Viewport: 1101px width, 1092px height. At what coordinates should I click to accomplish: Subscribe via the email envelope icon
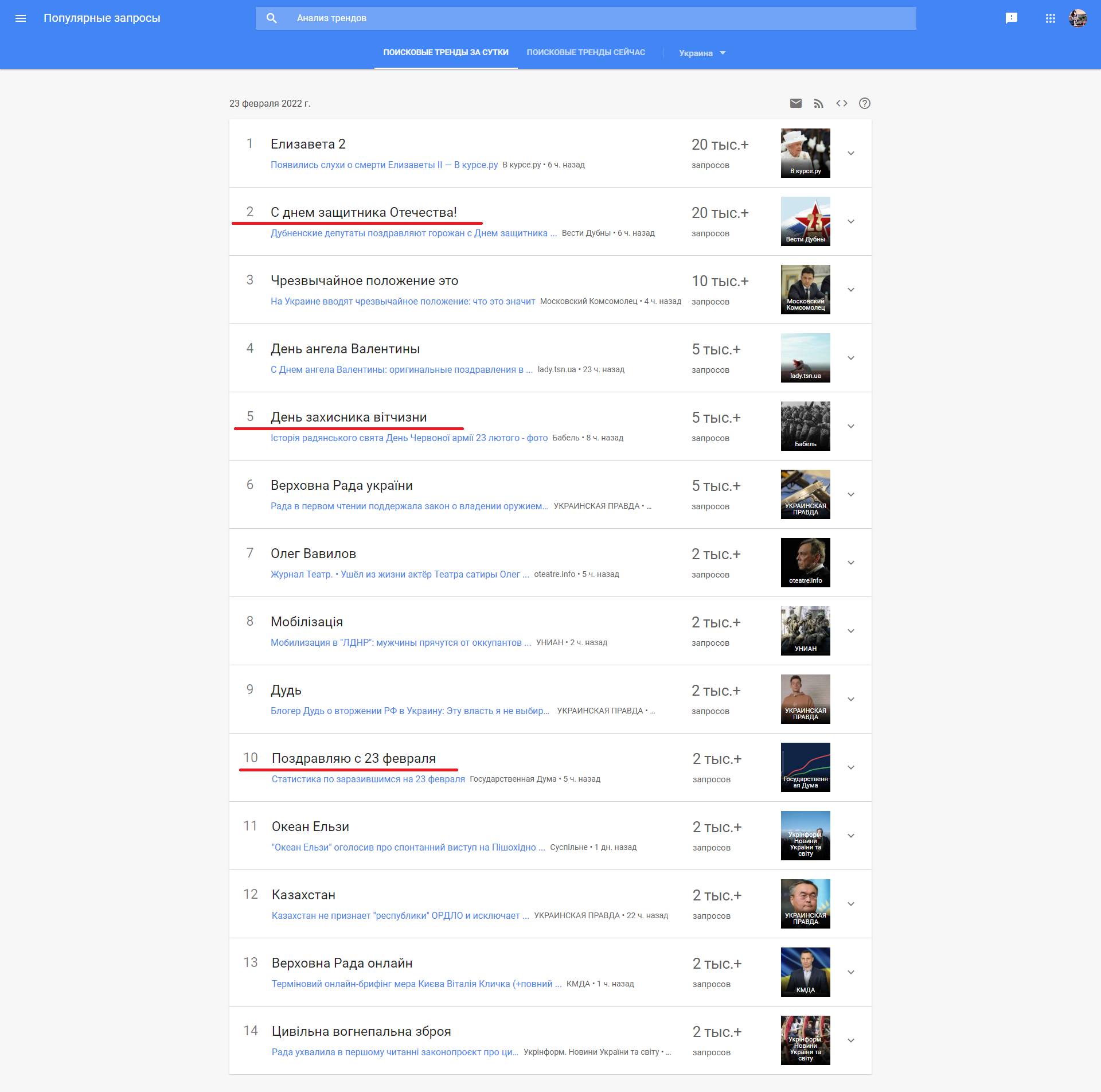(795, 103)
